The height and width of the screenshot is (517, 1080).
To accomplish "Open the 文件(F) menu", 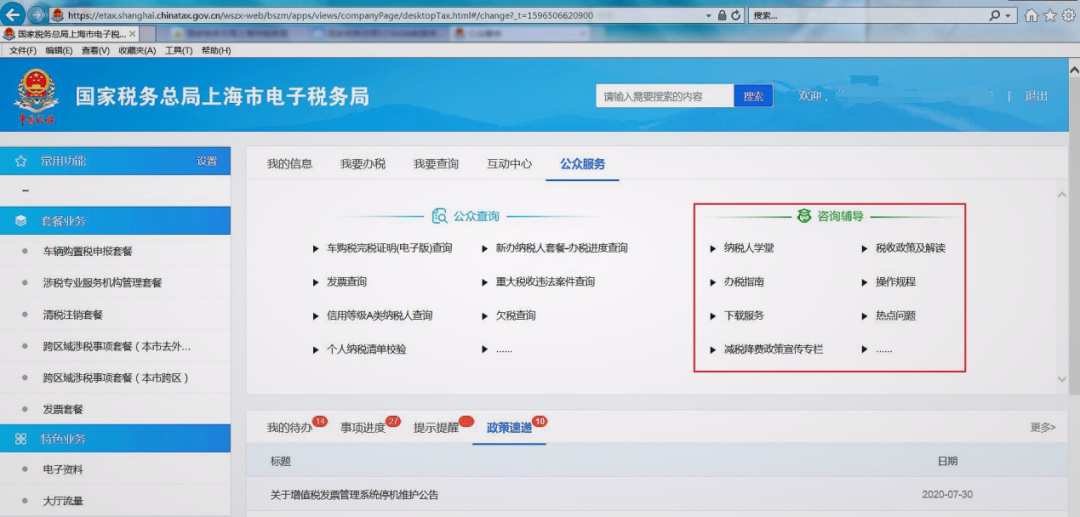I will [23, 50].
